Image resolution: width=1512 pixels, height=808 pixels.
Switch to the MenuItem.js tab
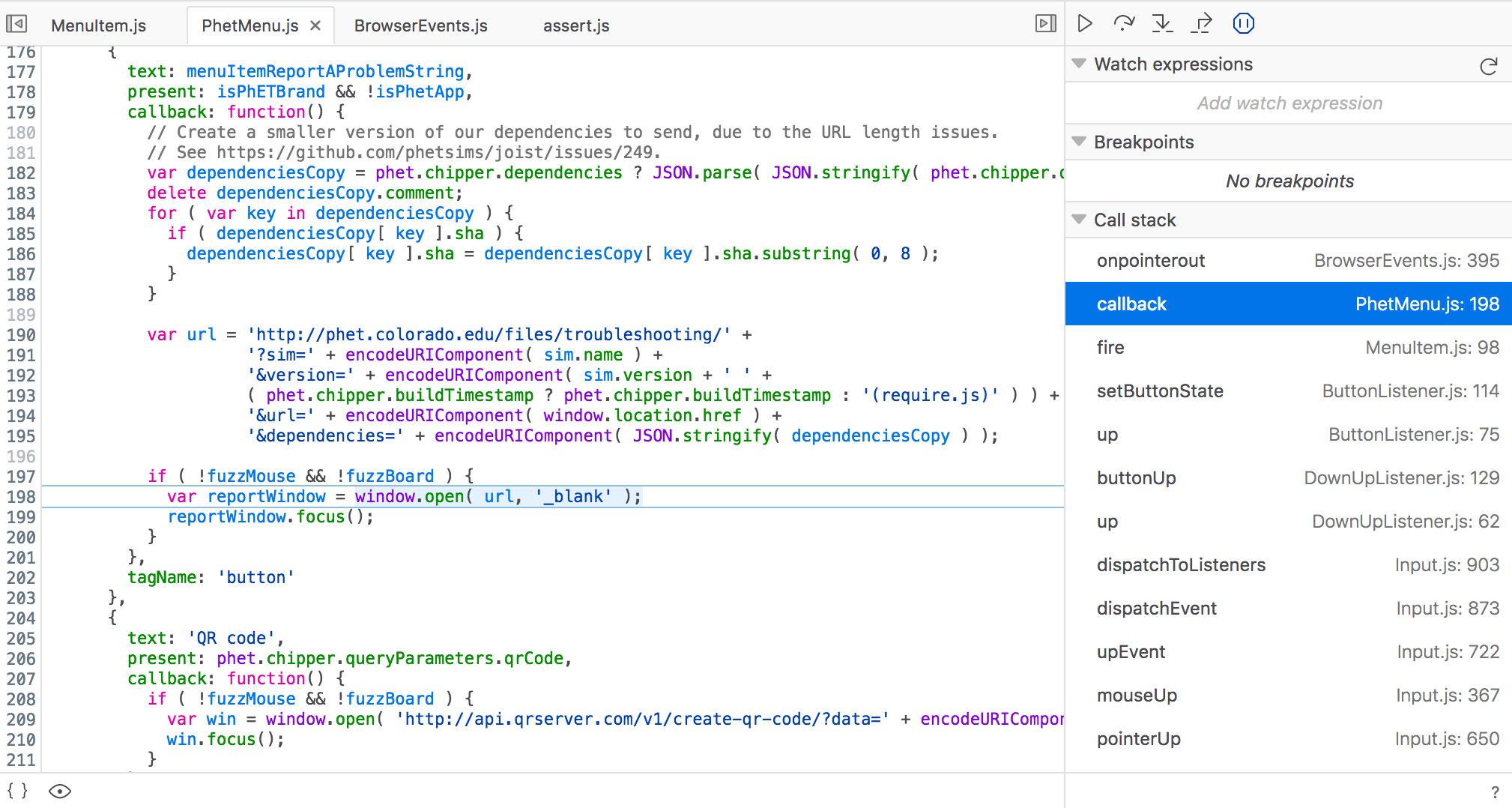(99, 25)
